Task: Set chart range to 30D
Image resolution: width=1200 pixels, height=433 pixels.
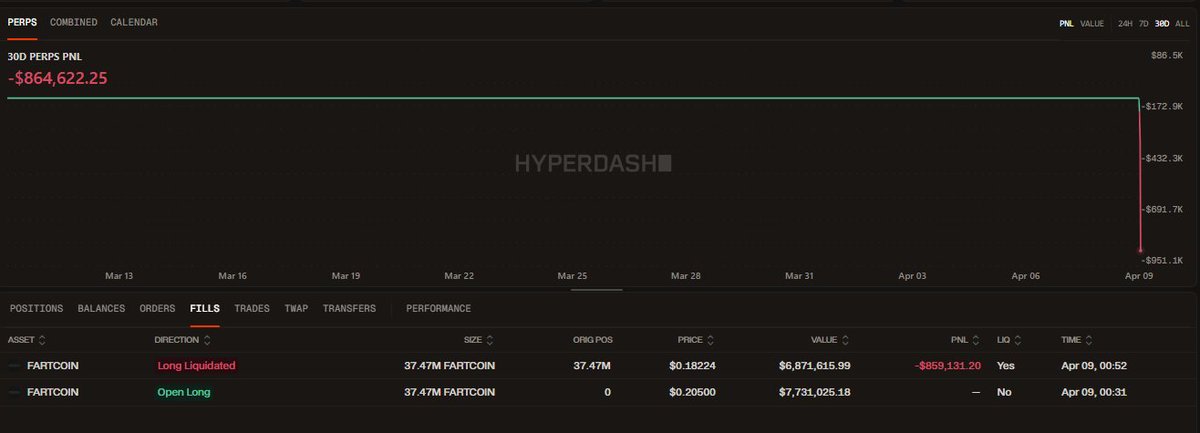Action: coord(1162,23)
